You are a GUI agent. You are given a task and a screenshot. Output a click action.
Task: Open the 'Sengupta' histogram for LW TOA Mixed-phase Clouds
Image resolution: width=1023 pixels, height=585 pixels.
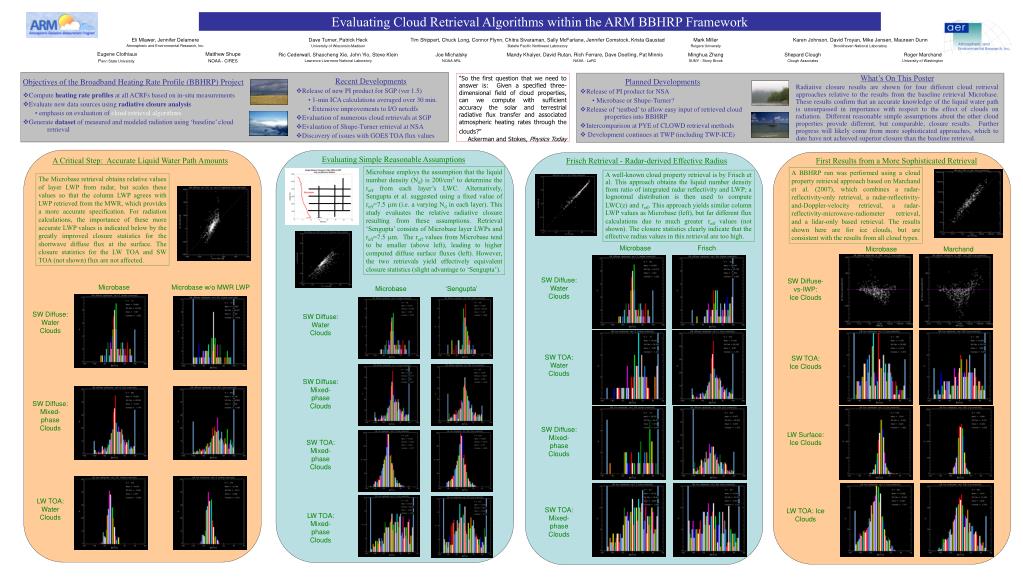pos(462,526)
